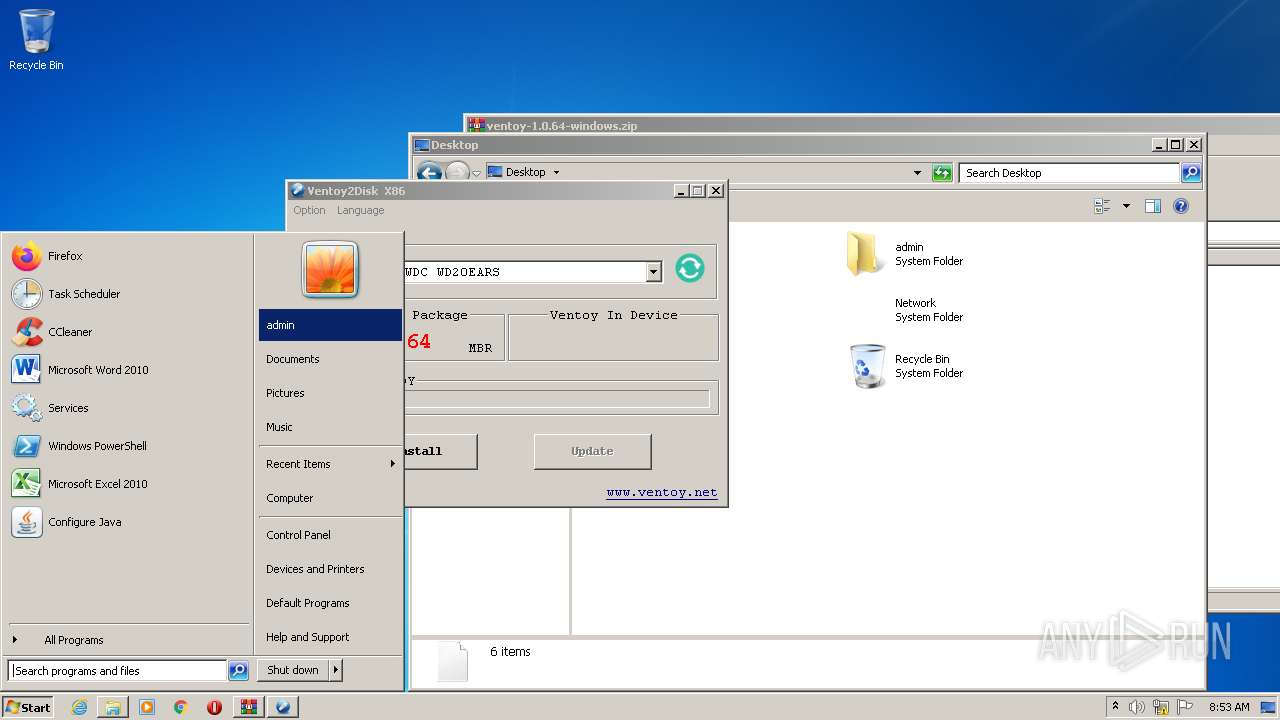Select Recycle Bin in Explorer window

coord(905,366)
